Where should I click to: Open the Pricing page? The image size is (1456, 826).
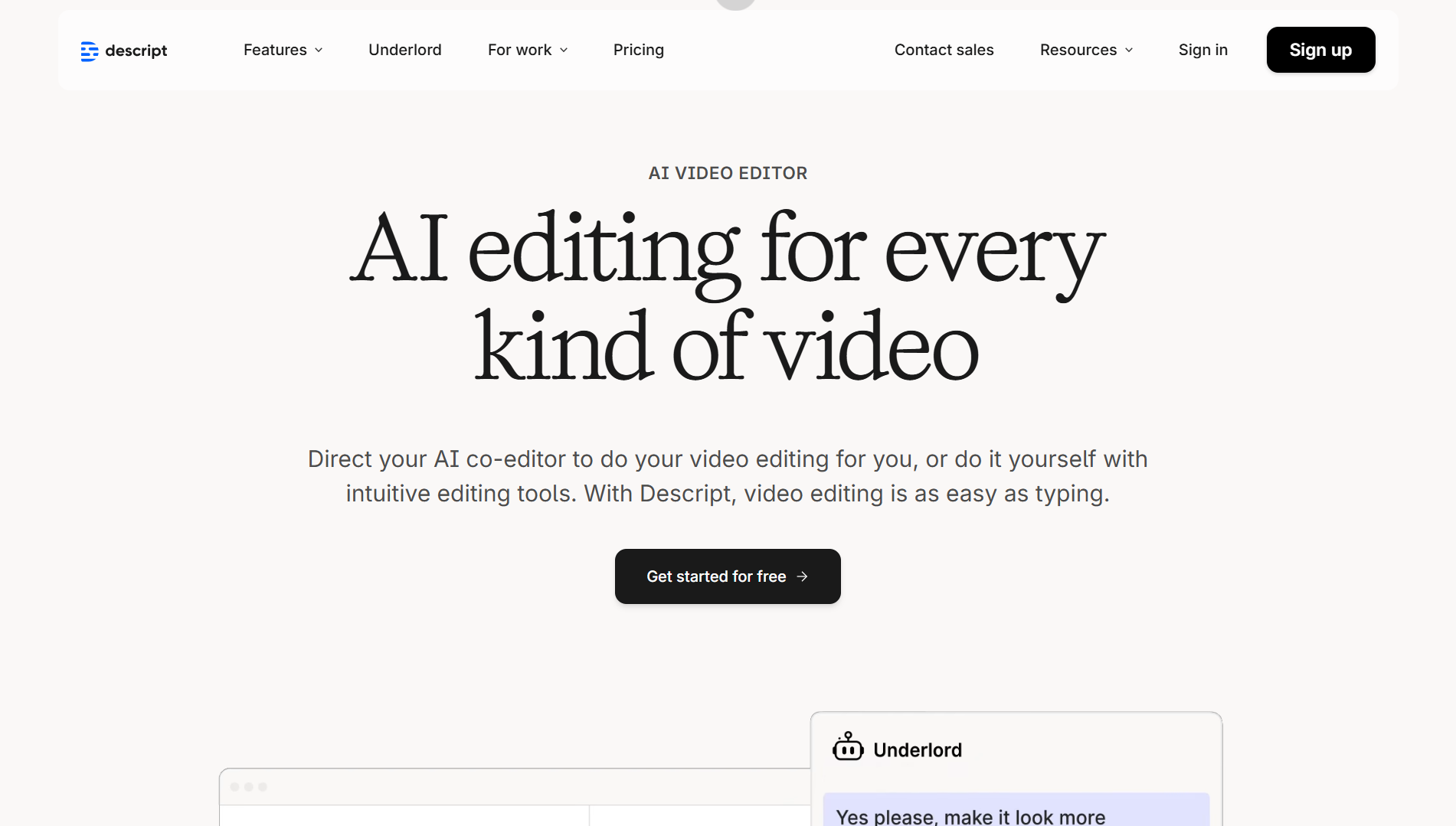[x=638, y=50]
